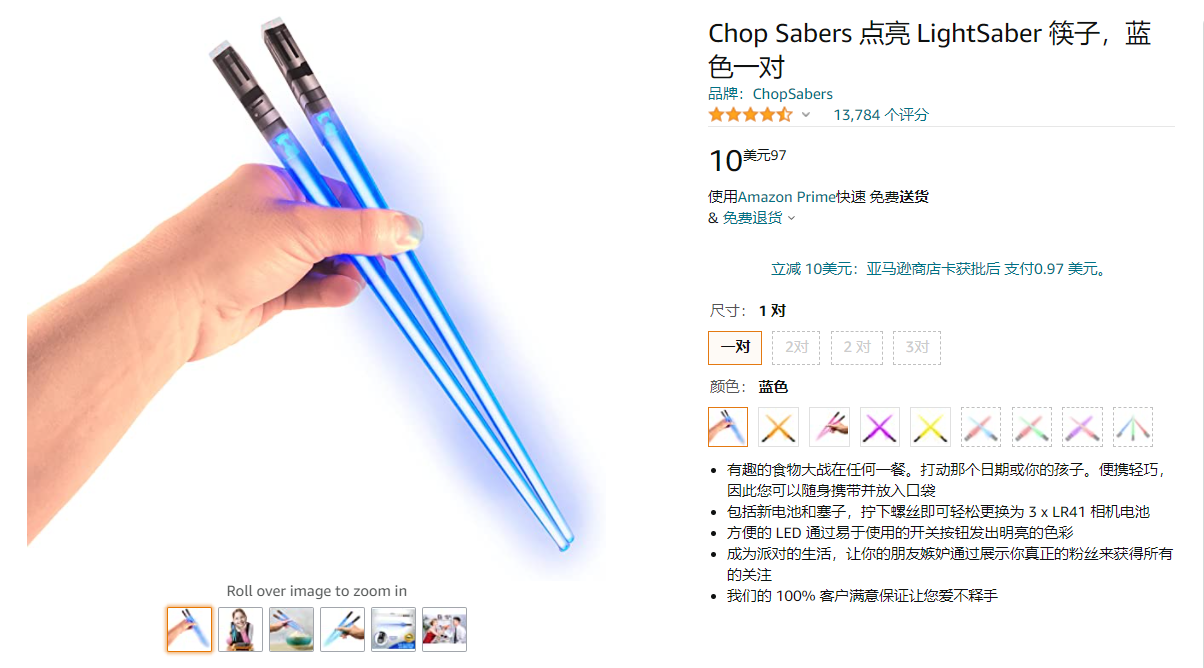Show the rice bowl photo thumbnail
This screenshot has width=1204, height=668.
(x=291, y=629)
